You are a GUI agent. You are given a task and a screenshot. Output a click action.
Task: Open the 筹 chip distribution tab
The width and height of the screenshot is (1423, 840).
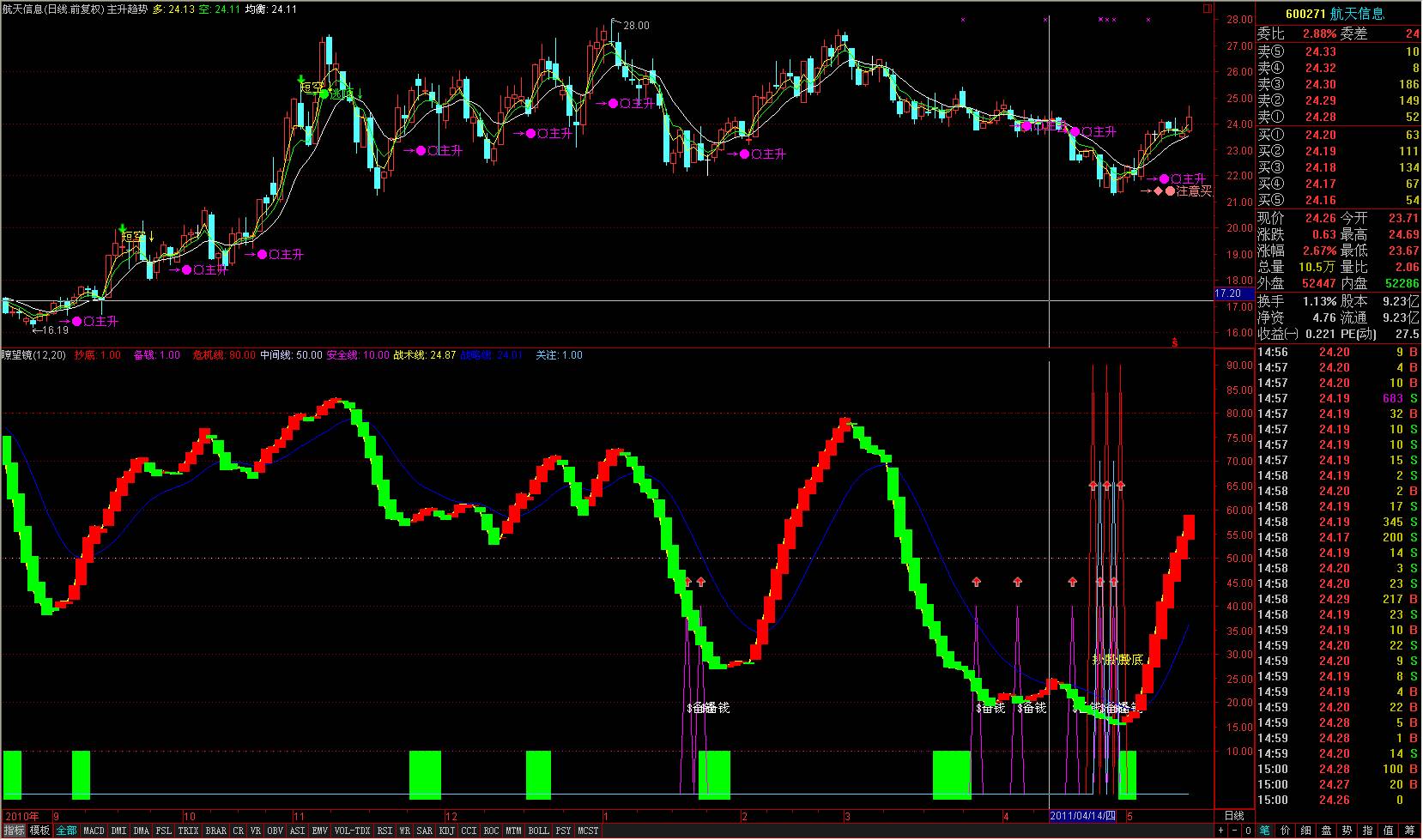click(1410, 831)
